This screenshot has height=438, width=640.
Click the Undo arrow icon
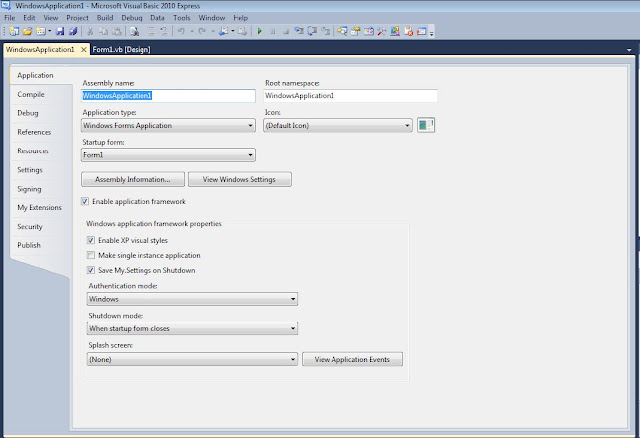181,31
